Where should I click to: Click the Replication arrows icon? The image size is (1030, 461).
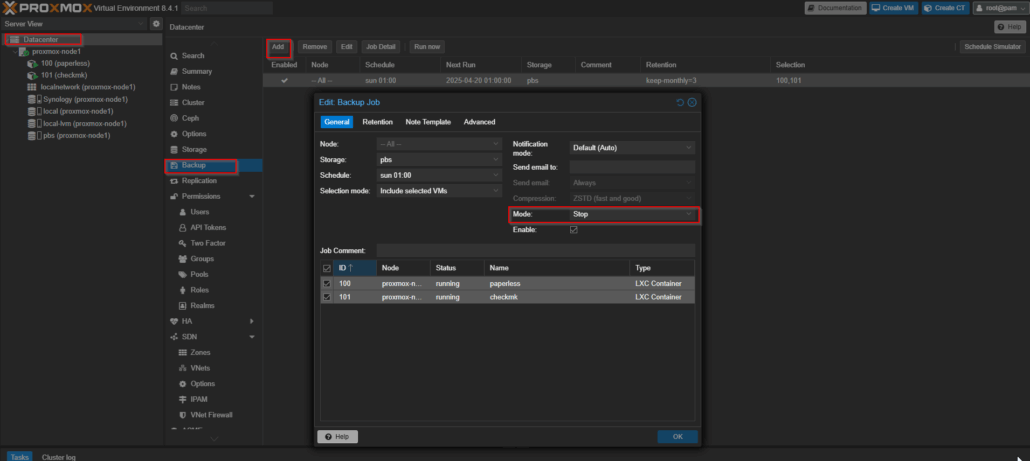tap(174, 181)
